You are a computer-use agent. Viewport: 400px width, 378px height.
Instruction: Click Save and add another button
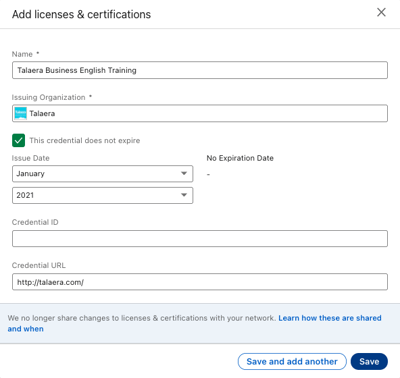pos(292,362)
